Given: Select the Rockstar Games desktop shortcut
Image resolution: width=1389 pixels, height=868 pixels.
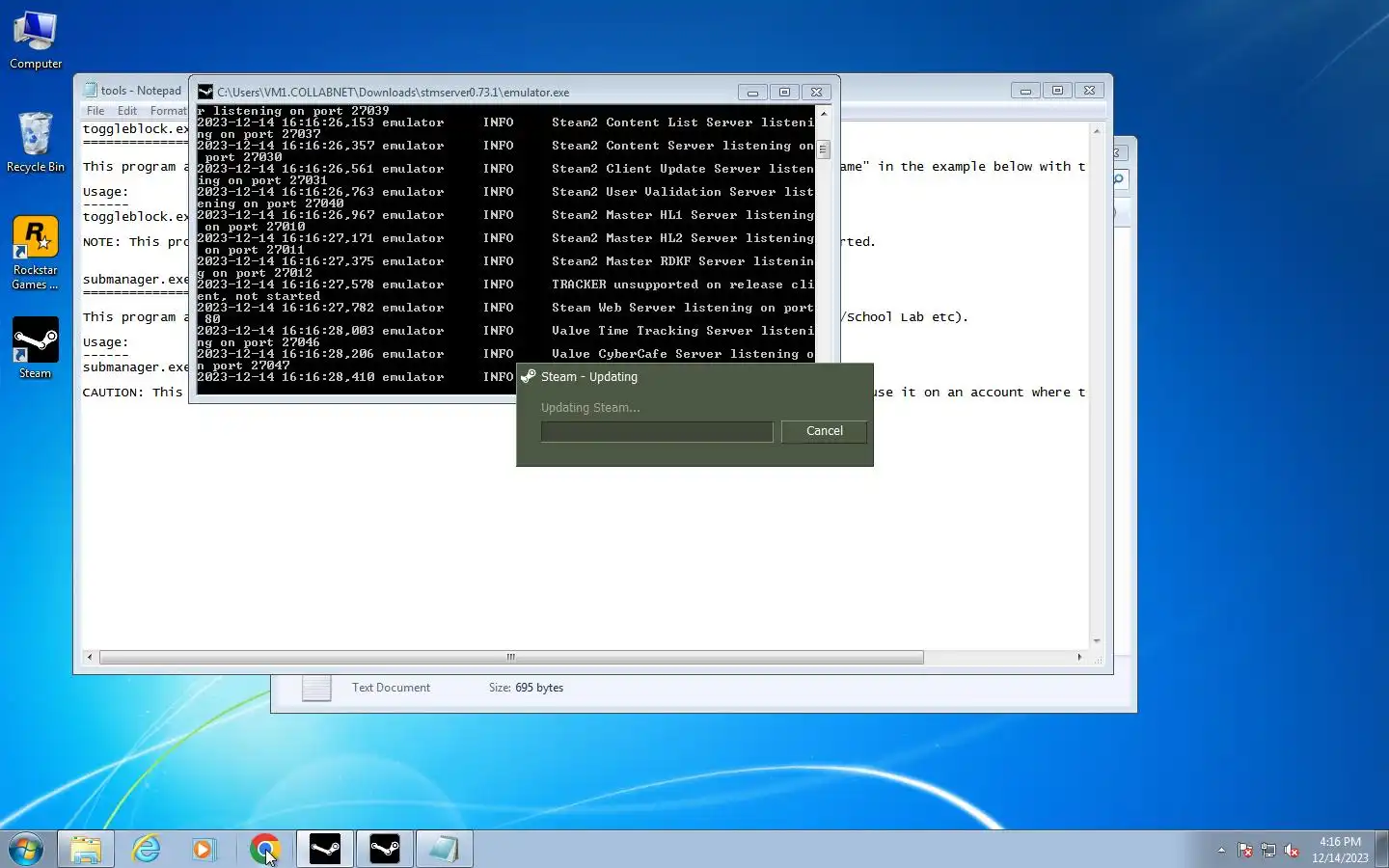Looking at the screenshot, I should [36, 253].
